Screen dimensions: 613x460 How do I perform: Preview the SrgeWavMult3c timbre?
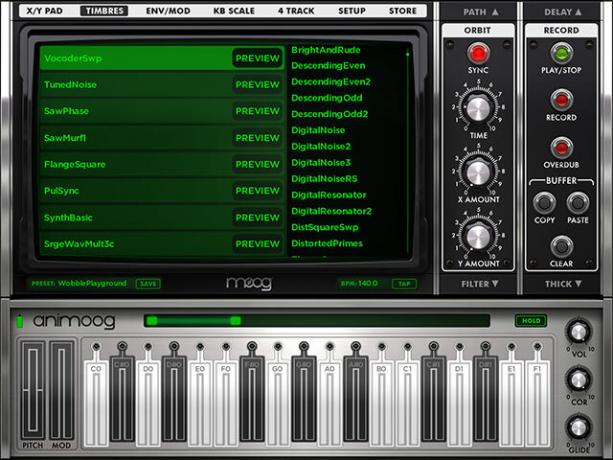[x=257, y=244]
